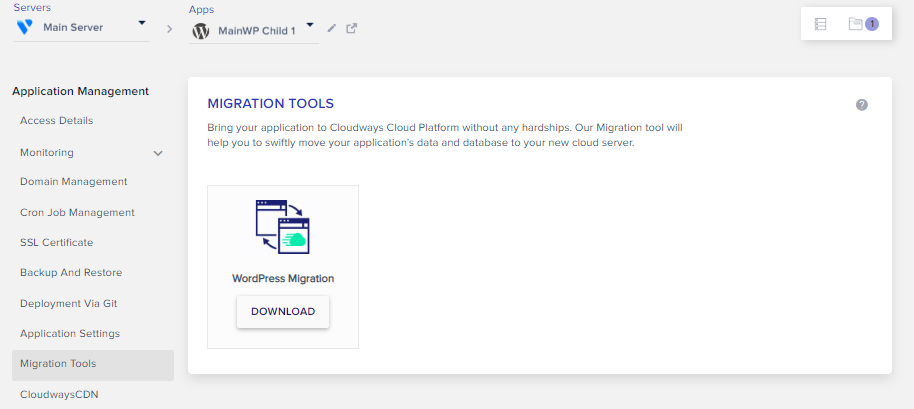Navigate to Backup And Restore
Screen dimensions: 914x409
[x=71, y=273]
